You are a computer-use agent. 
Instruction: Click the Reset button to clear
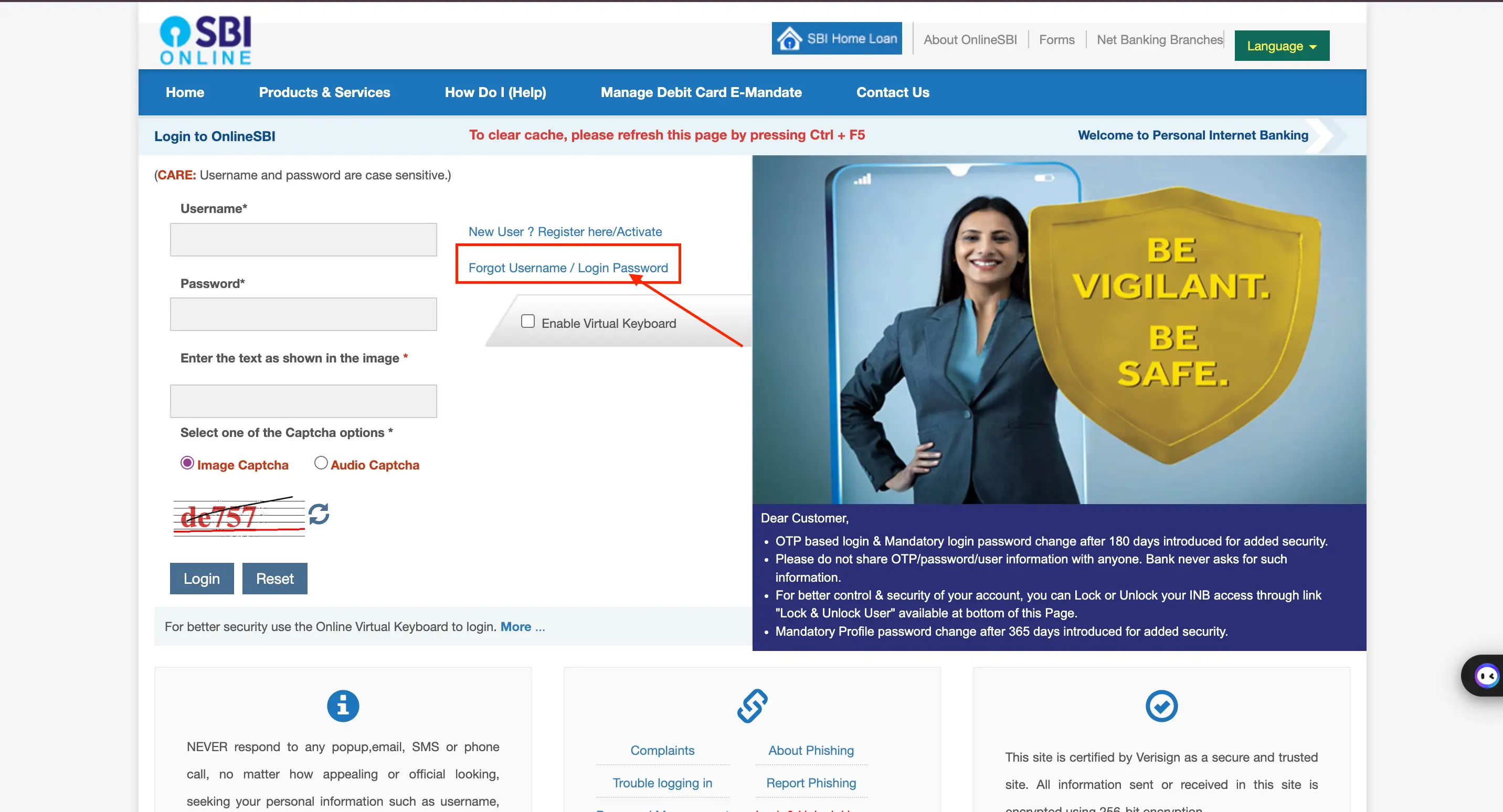click(275, 578)
